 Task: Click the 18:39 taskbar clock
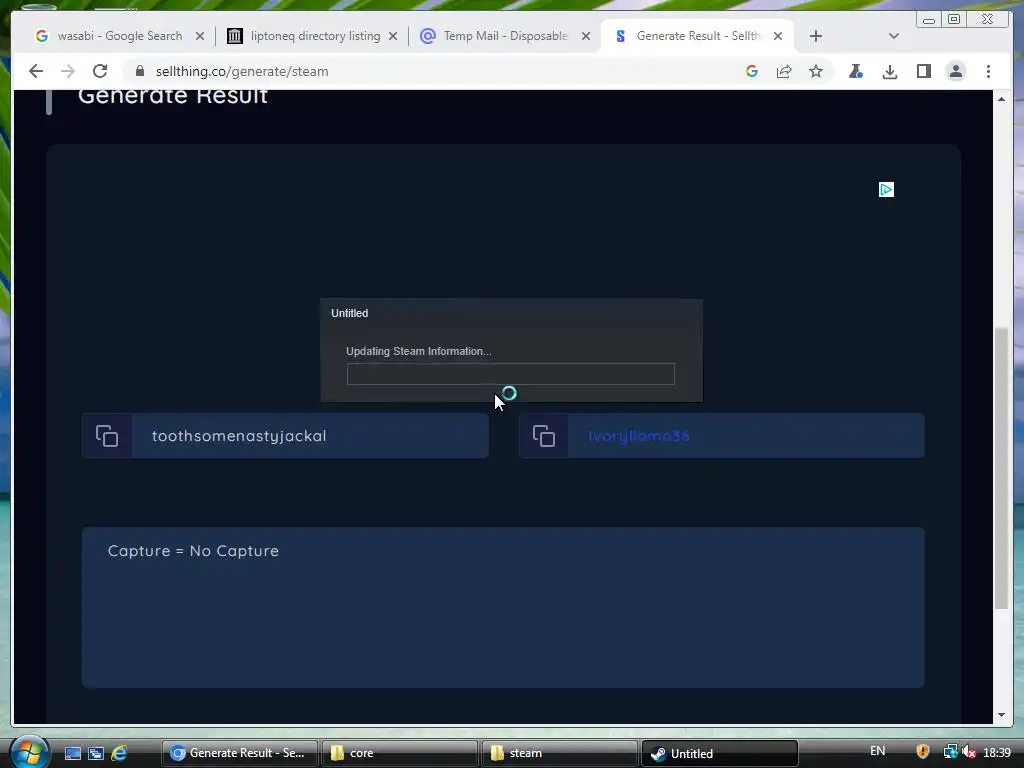997,752
